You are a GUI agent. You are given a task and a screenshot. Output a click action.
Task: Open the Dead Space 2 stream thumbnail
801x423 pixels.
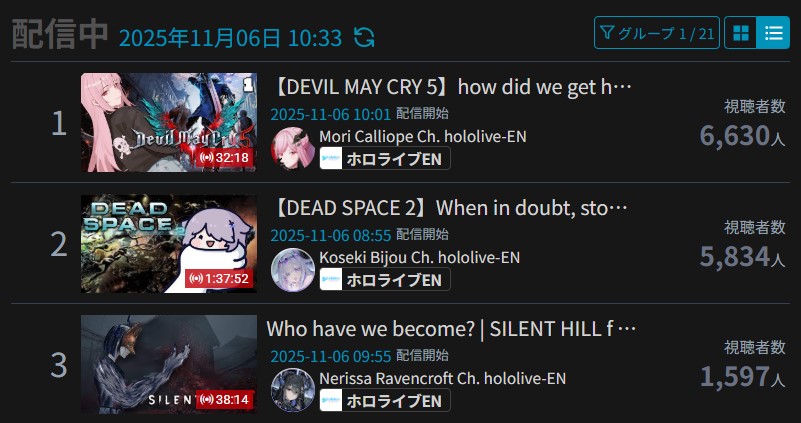[x=169, y=244]
